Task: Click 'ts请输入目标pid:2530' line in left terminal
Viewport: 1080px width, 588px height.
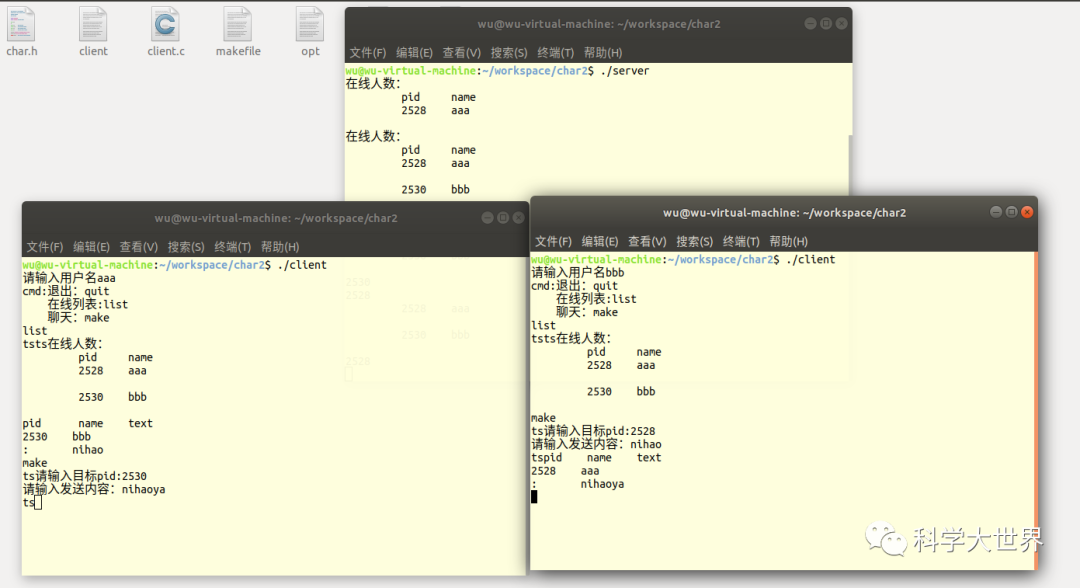Action: coord(85,476)
